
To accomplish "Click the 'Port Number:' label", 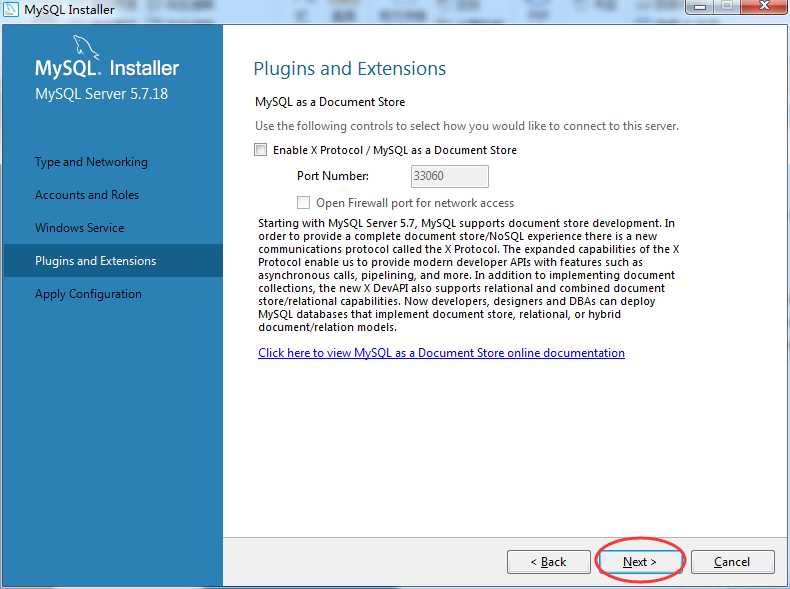I will coord(333,176).
